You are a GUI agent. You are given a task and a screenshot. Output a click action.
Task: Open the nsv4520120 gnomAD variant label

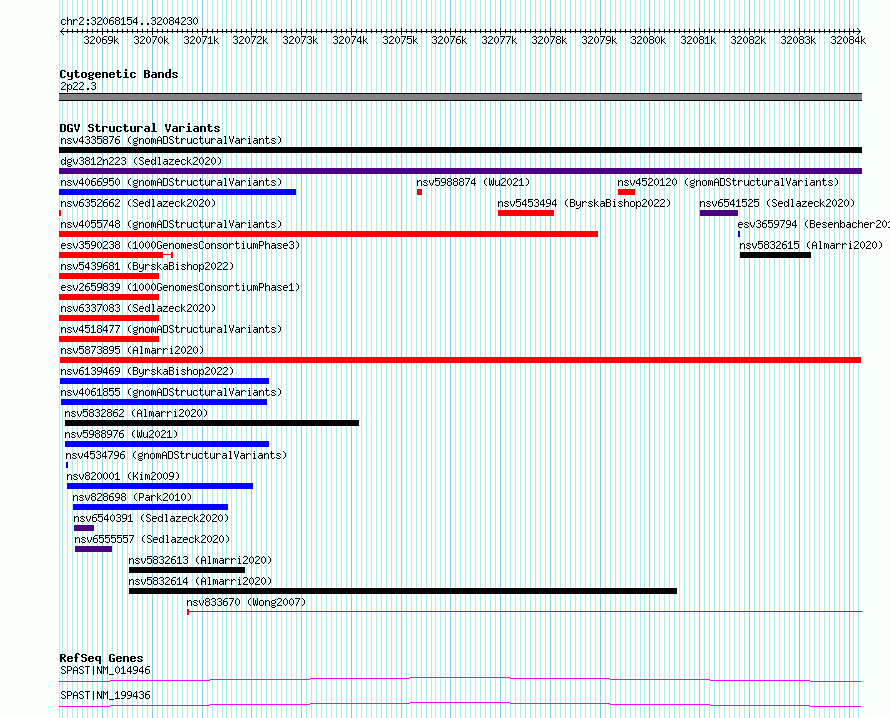(728, 182)
